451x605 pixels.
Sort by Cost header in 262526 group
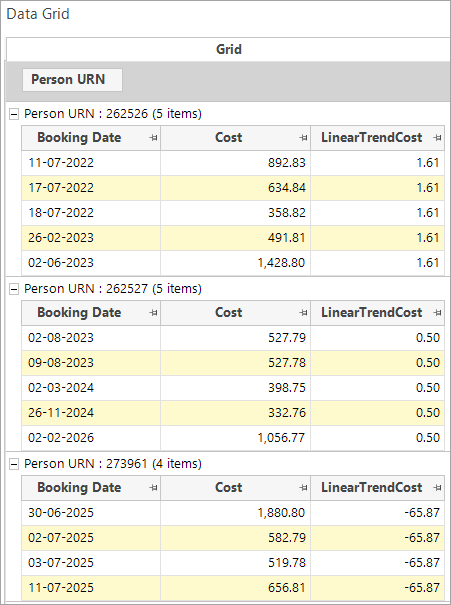(x=228, y=138)
